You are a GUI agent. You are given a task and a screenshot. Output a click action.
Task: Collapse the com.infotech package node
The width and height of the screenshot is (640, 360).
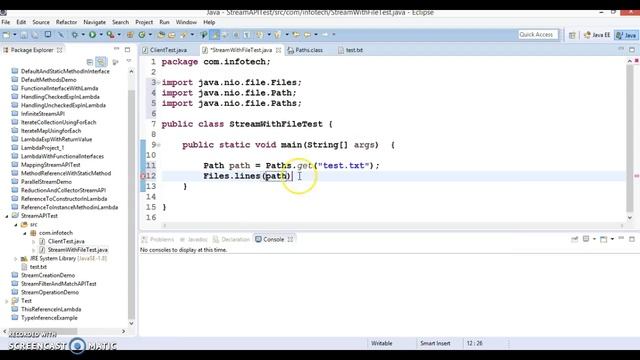(25, 233)
